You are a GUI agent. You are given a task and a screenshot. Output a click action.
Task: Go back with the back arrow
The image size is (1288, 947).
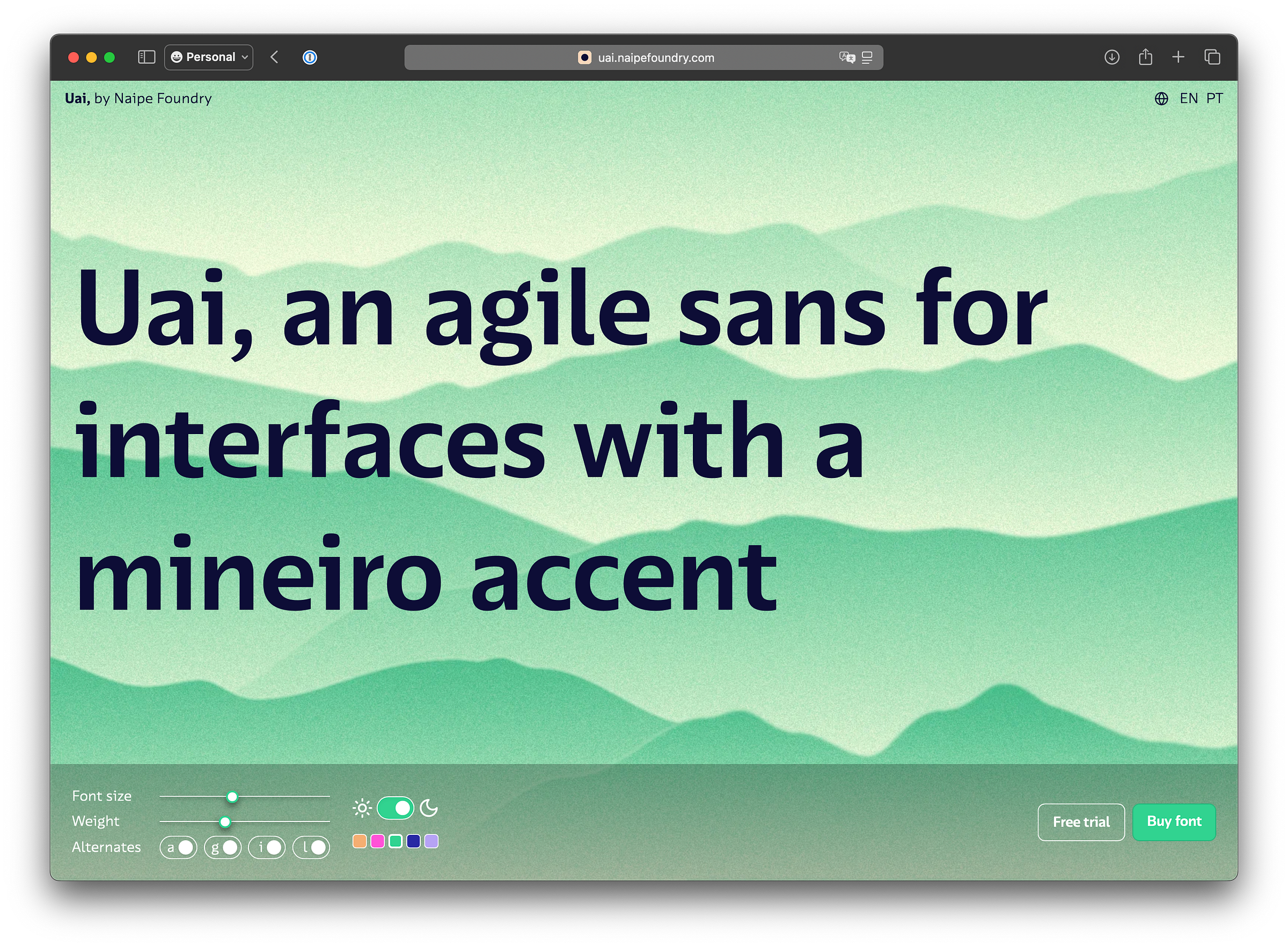[x=275, y=57]
